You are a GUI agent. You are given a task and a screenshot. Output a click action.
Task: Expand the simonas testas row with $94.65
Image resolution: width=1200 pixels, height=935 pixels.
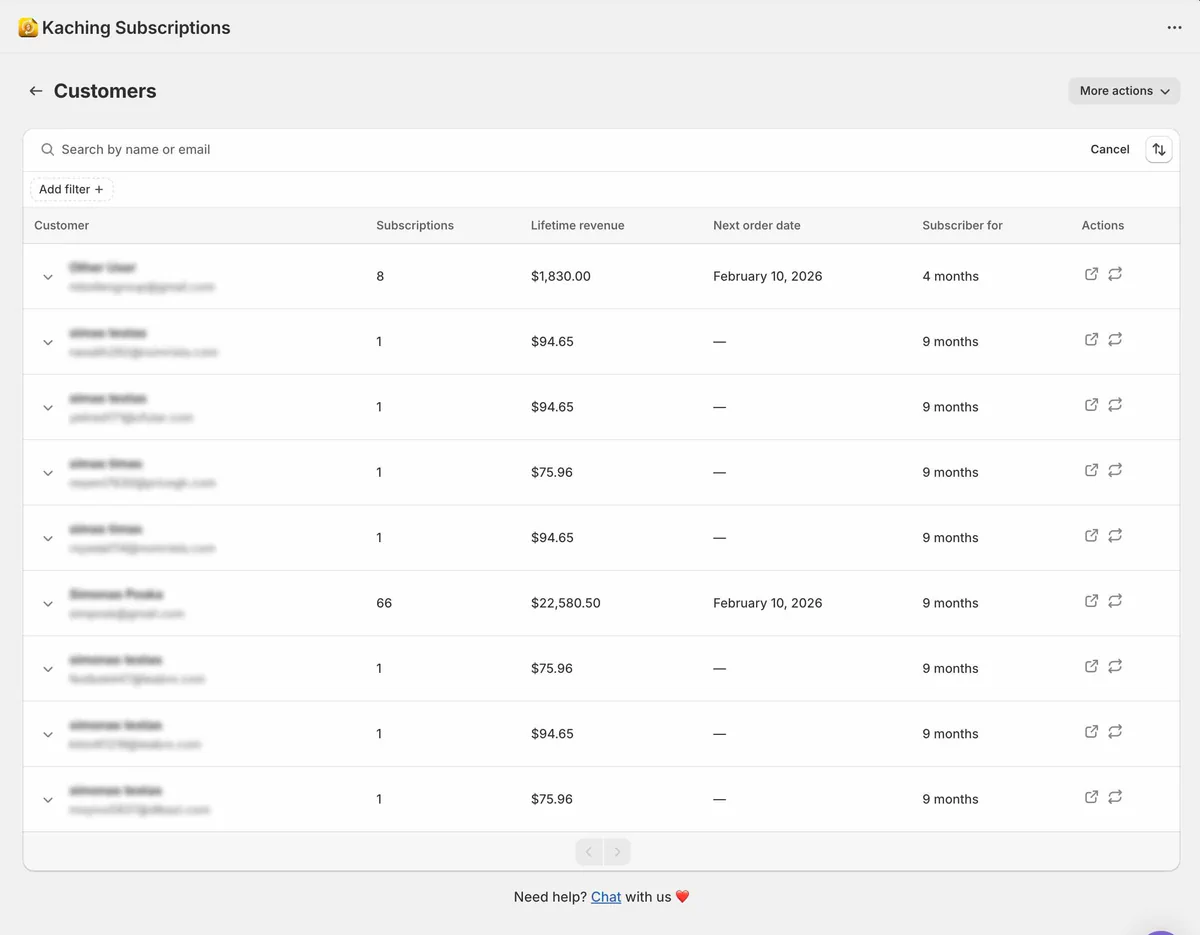pos(47,735)
